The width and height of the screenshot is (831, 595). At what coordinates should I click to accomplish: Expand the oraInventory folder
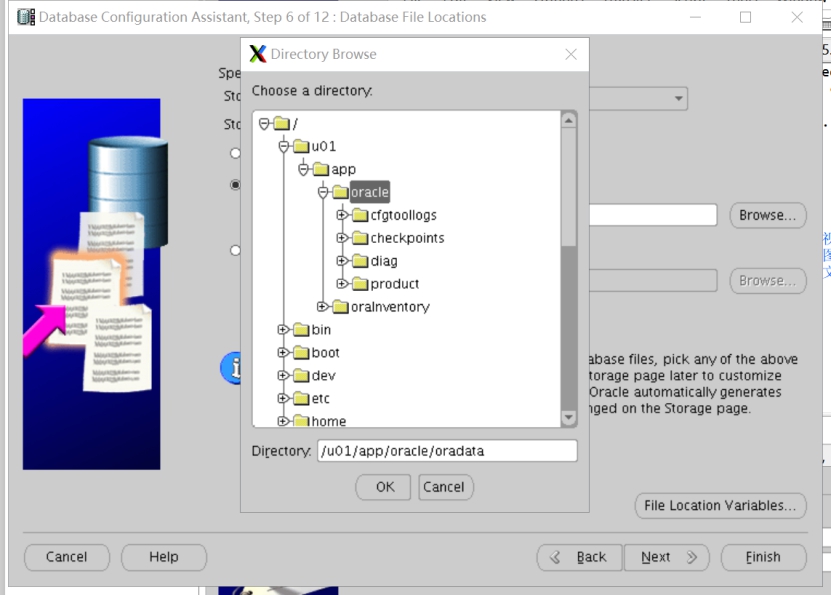point(323,307)
